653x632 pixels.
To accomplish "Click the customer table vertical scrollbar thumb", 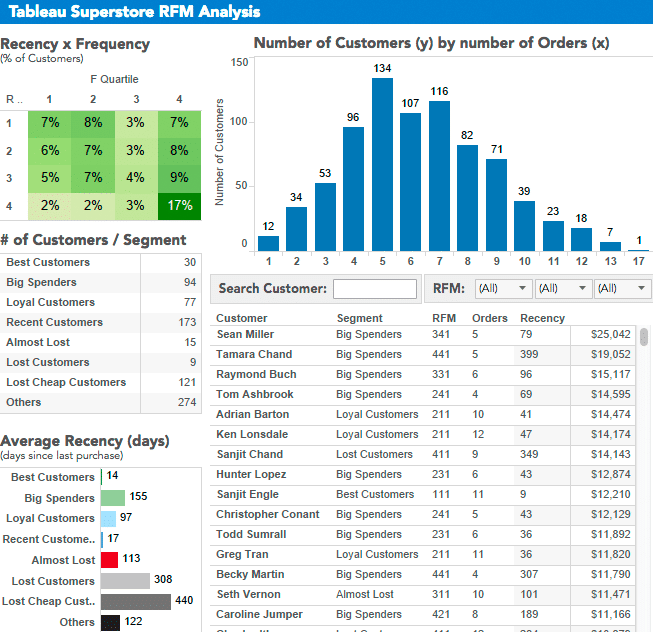I will [x=644, y=337].
